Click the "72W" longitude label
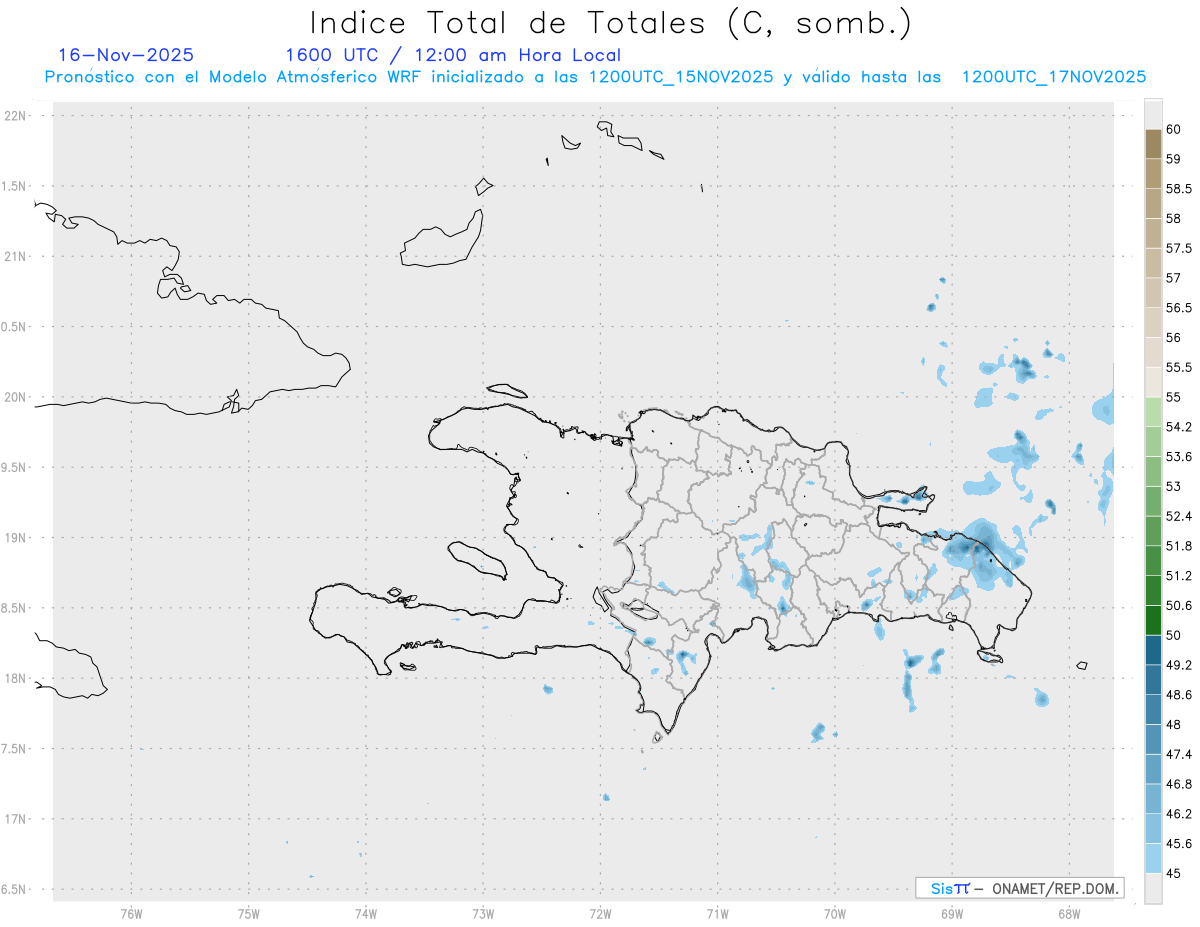1200x927 pixels. [x=600, y=914]
